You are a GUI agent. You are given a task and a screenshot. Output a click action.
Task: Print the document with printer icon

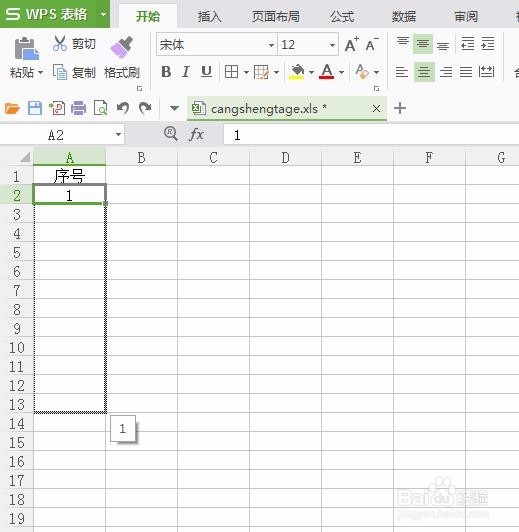click(79, 108)
